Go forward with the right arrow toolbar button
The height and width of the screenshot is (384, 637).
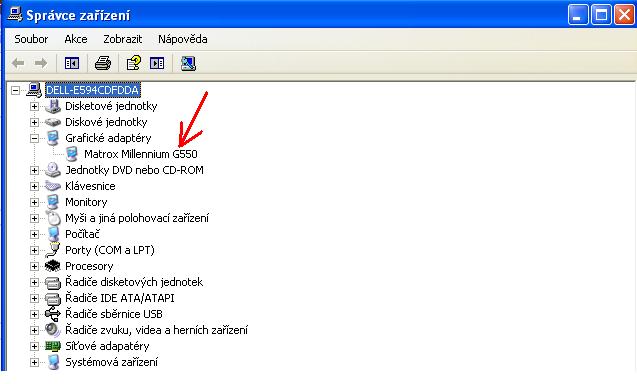pos(41,63)
